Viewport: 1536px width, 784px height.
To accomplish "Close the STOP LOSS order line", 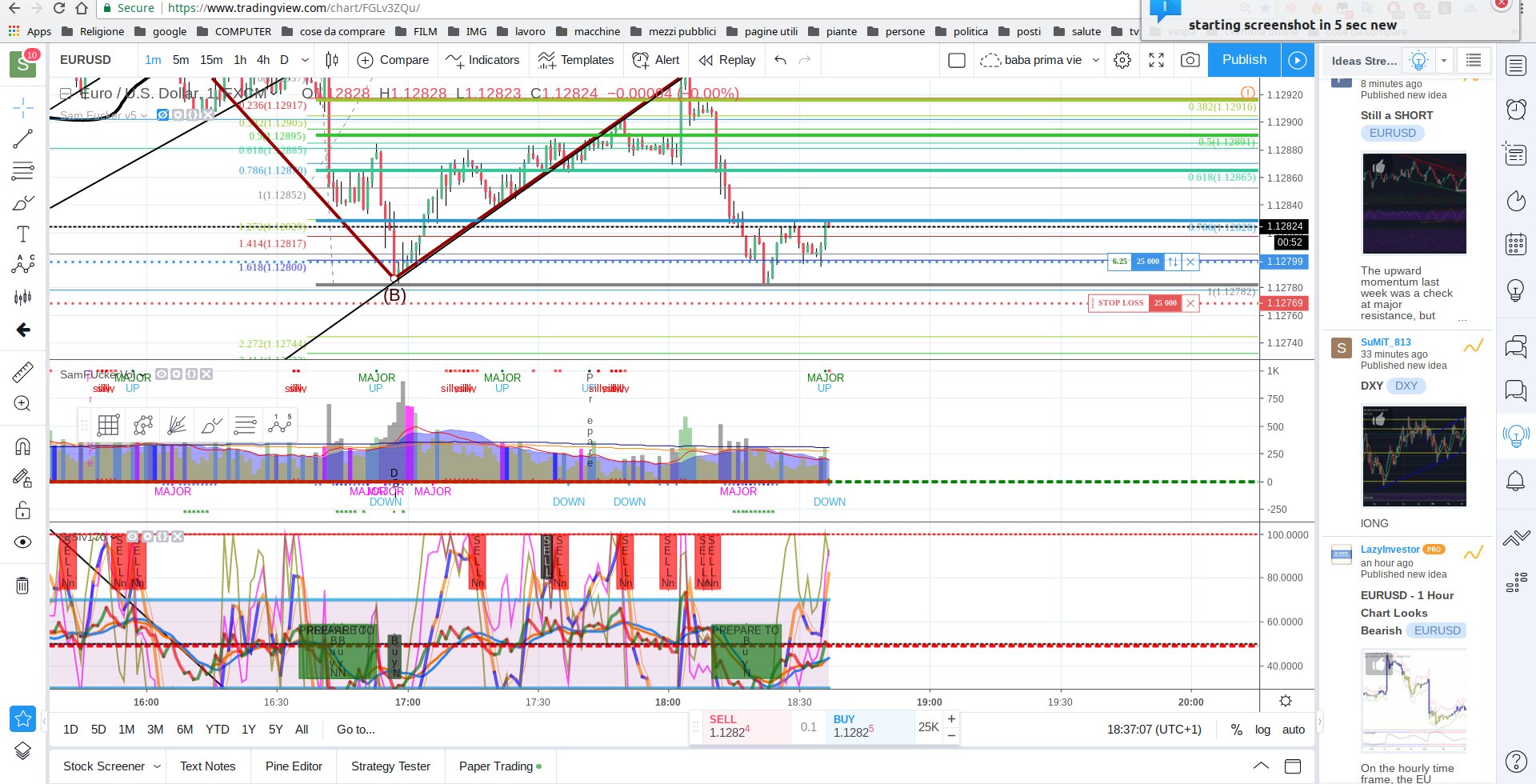I will (1190, 303).
